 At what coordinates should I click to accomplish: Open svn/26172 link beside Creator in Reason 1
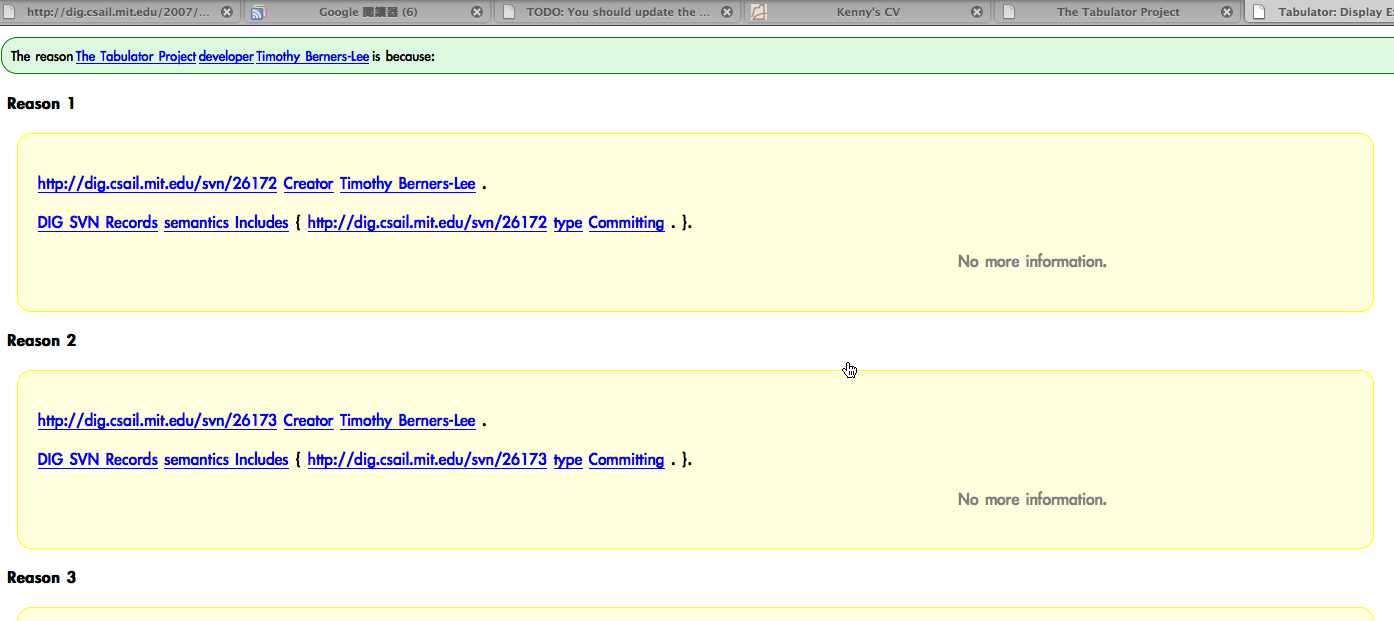157,184
